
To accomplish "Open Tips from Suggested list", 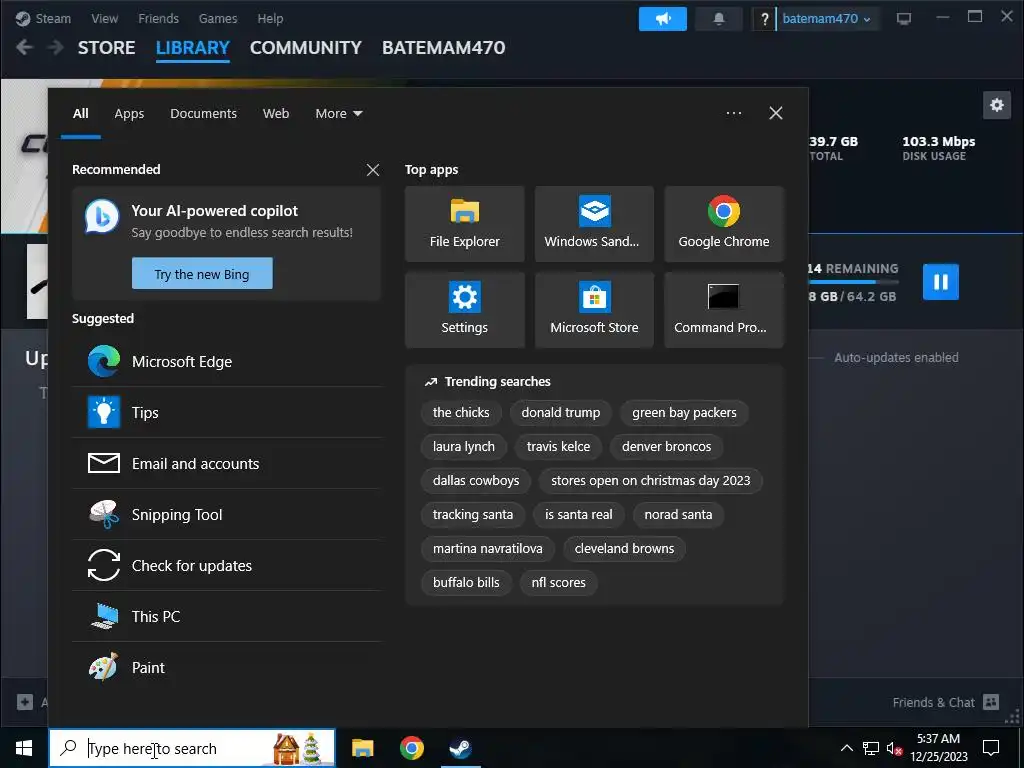I will coord(227,413).
